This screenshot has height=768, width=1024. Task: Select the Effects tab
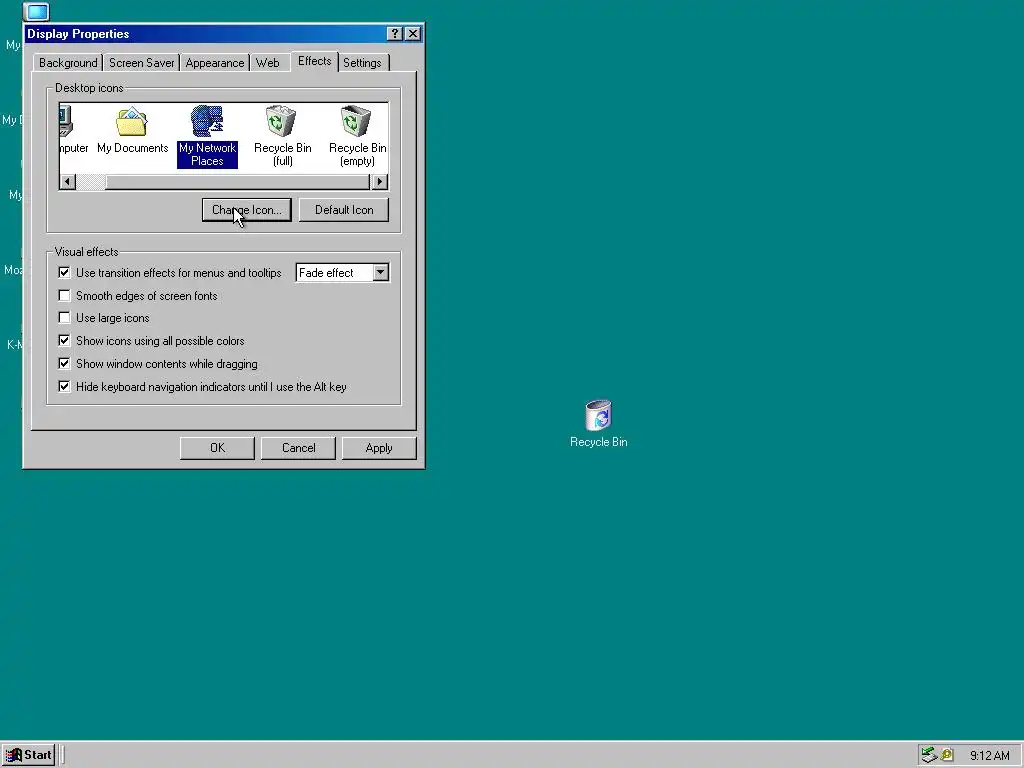tap(314, 61)
